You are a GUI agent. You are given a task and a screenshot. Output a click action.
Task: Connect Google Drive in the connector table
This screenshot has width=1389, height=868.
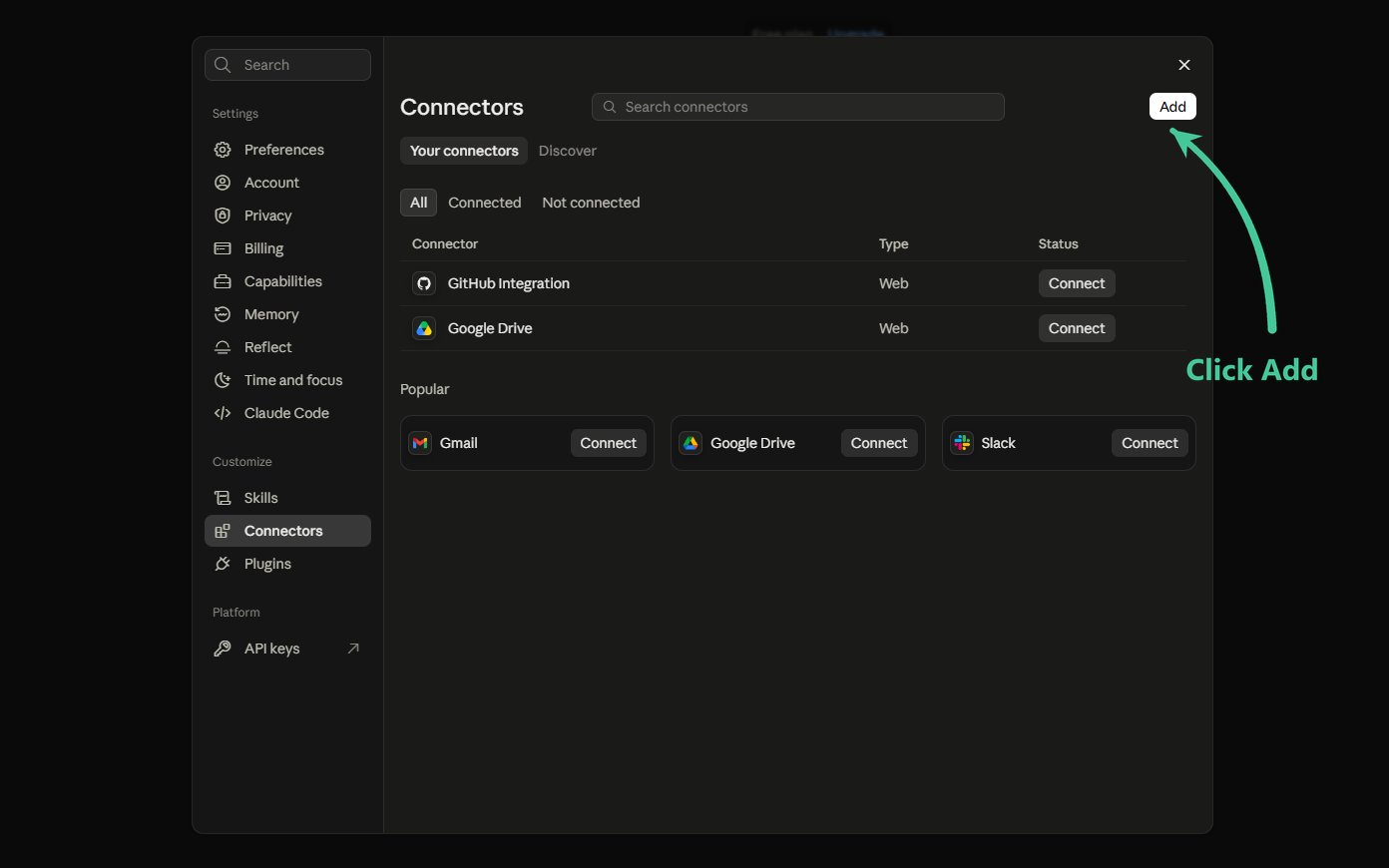[1077, 328]
